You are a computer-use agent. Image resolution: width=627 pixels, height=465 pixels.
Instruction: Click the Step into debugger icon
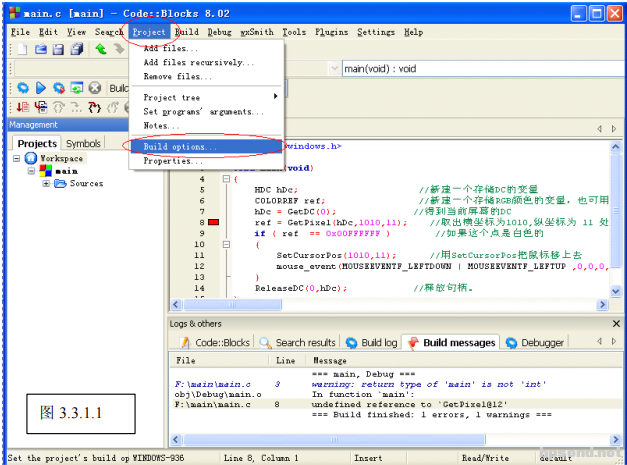pyautogui.click(x=94, y=107)
